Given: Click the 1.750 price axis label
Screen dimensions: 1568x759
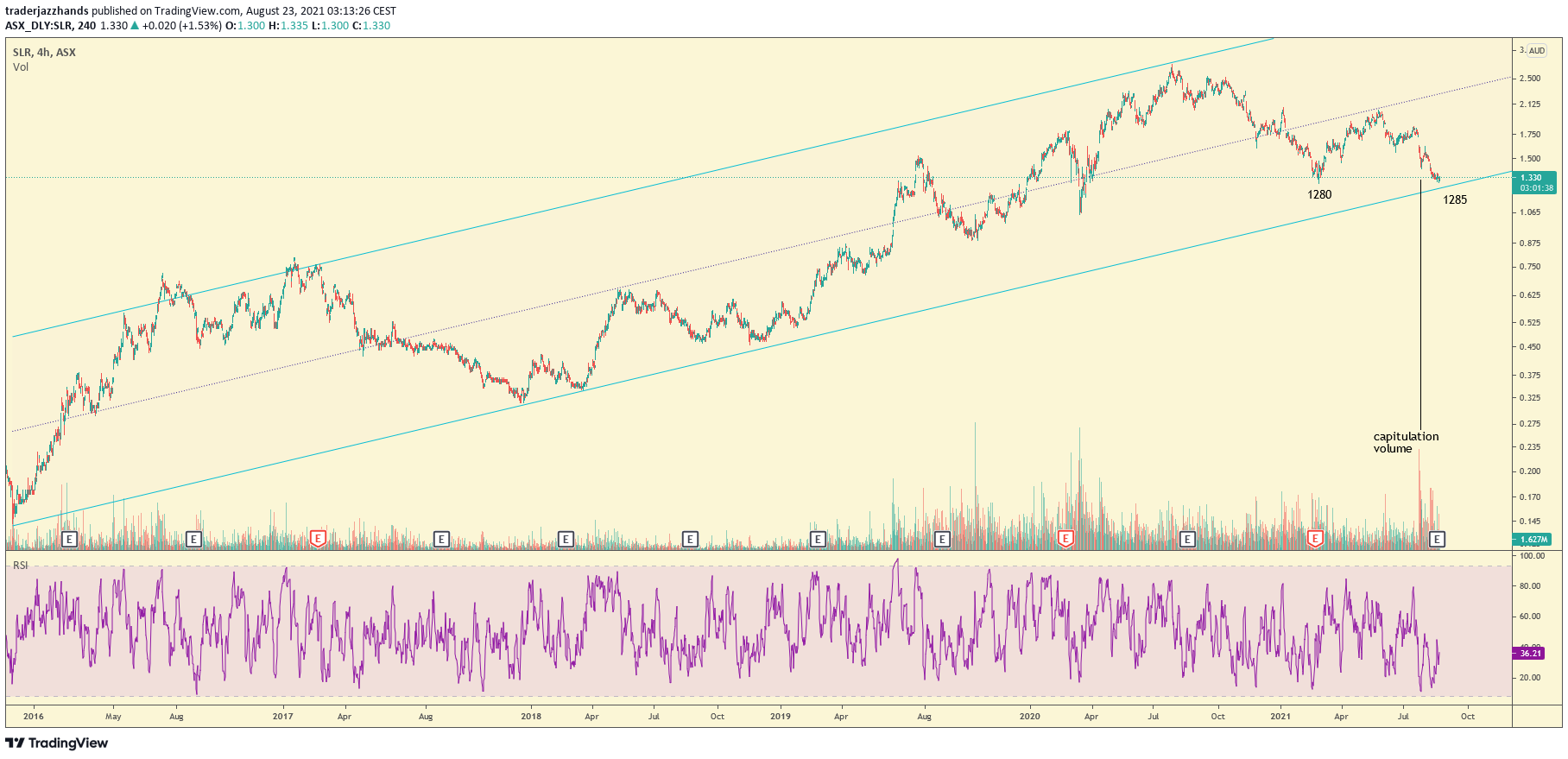Looking at the screenshot, I should point(1531,135).
